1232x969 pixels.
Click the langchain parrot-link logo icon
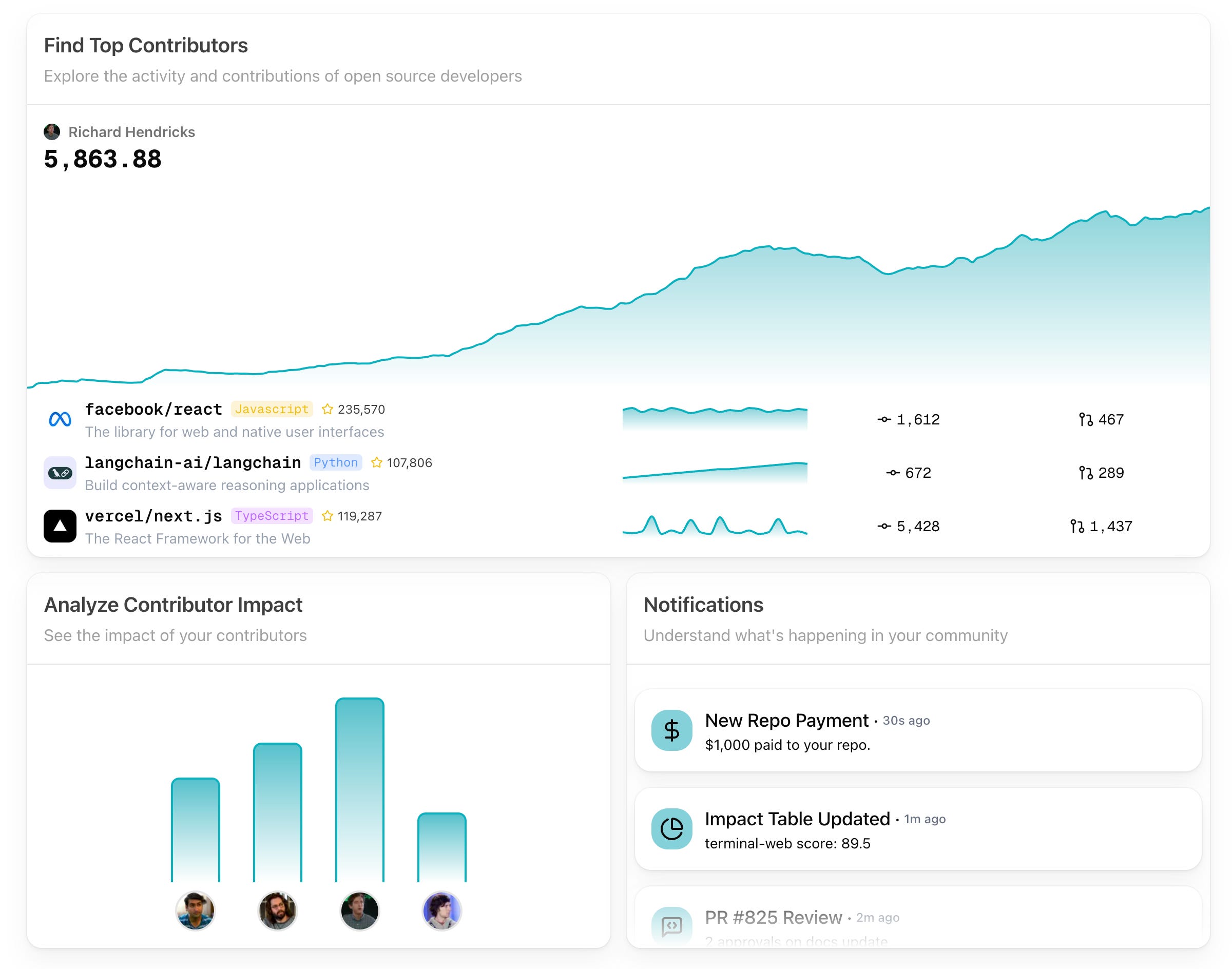click(x=60, y=473)
